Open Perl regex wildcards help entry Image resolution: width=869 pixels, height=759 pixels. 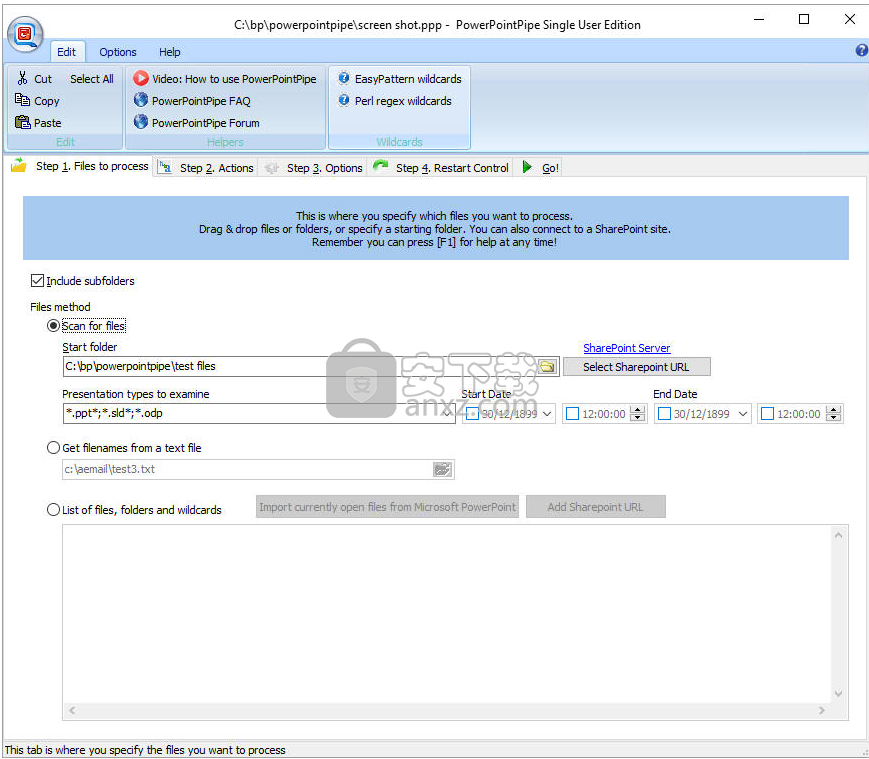coord(395,101)
